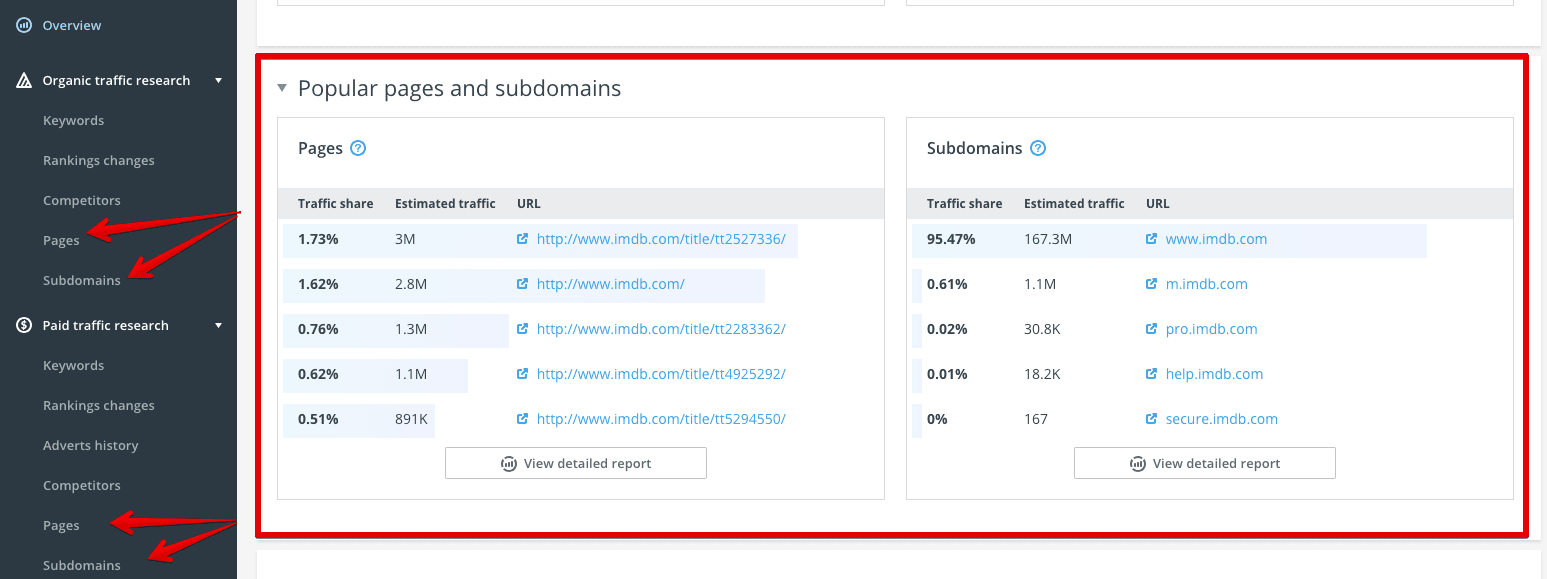Click external link icon beside secure.imdb.com
This screenshot has width=1547, height=579.
pyautogui.click(x=1151, y=419)
